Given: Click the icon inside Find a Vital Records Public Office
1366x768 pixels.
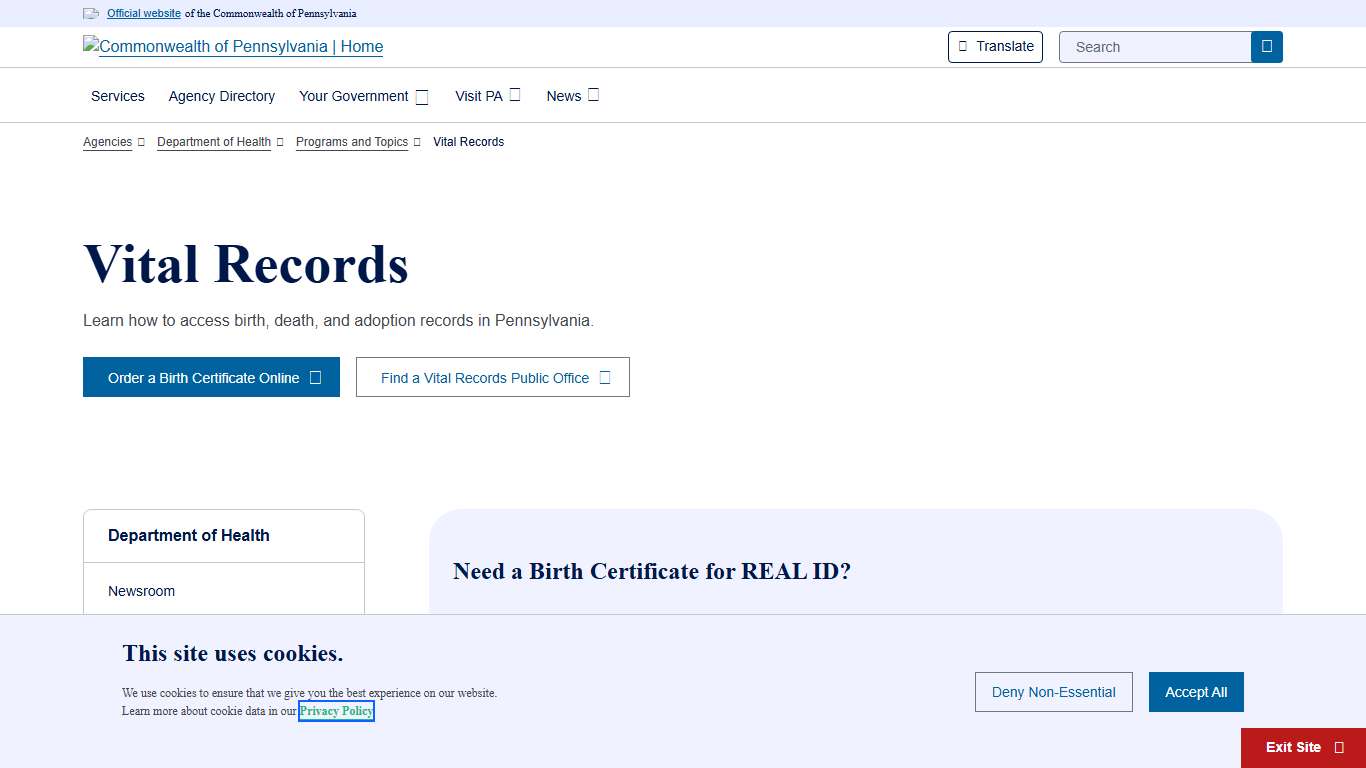Looking at the screenshot, I should [x=604, y=378].
